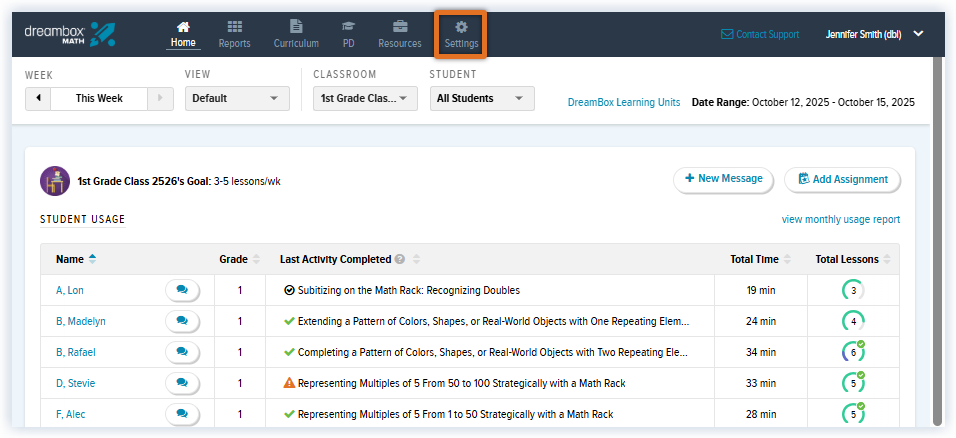Open the Classroom dropdown selector
956x438 pixels.
tap(365, 98)
